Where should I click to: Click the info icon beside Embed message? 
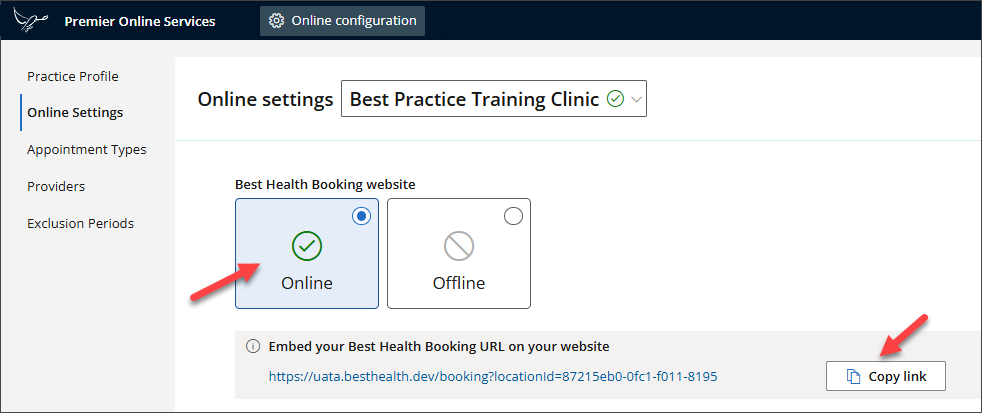pos(252,347)
